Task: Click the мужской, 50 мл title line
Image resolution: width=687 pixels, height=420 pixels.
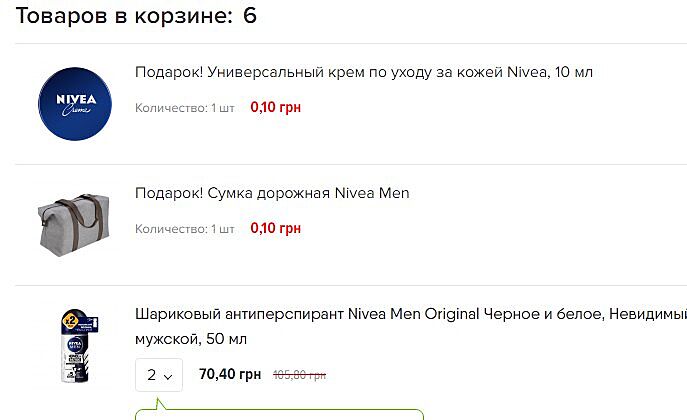Action: pyautogui.click(x=190, y=340)
